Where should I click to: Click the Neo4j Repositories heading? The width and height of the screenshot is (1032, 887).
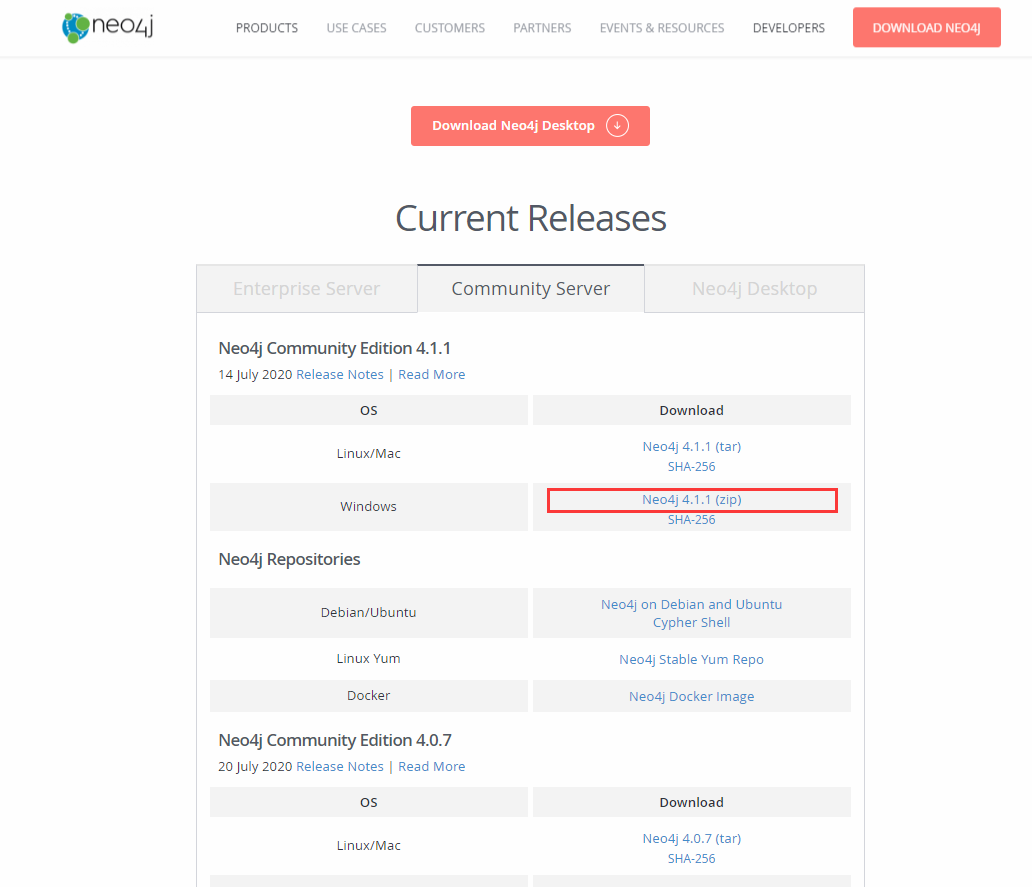click(x=289, y=559)
